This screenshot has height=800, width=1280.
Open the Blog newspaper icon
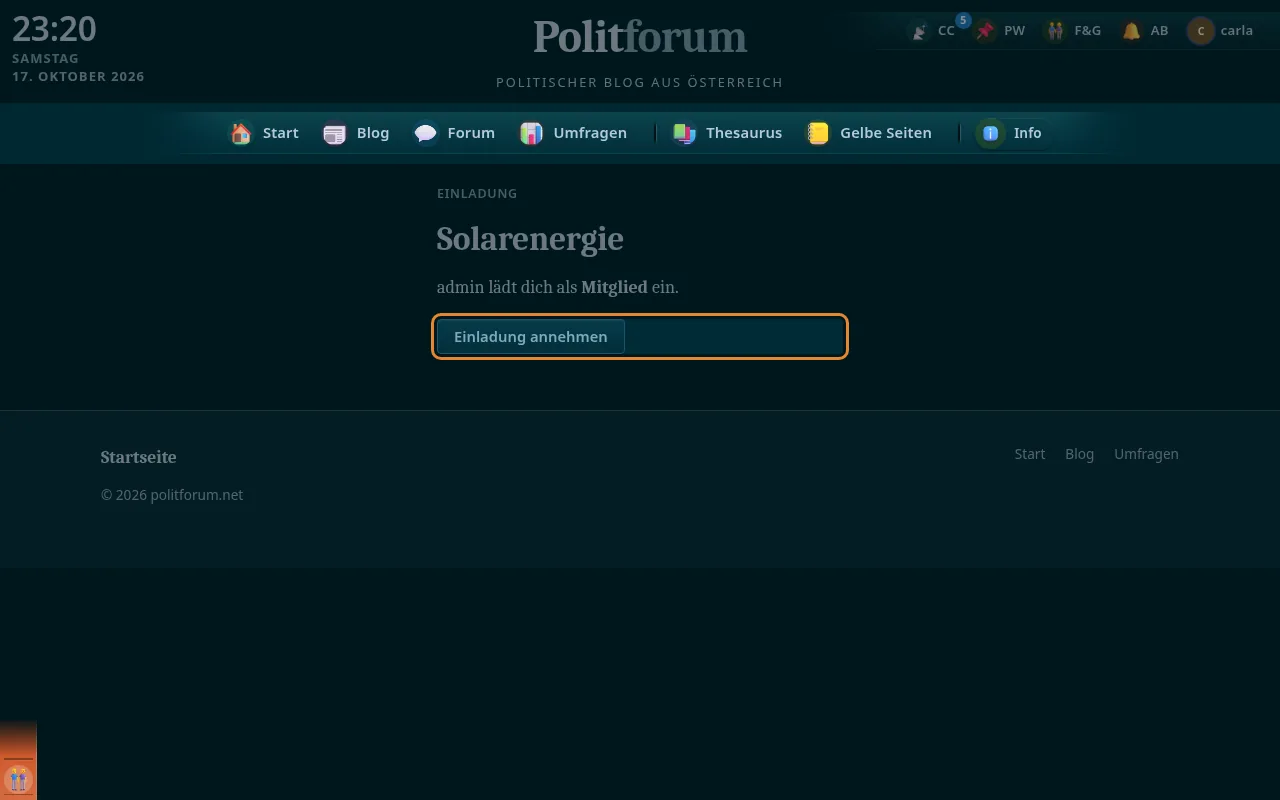click(x=334, y=133)
